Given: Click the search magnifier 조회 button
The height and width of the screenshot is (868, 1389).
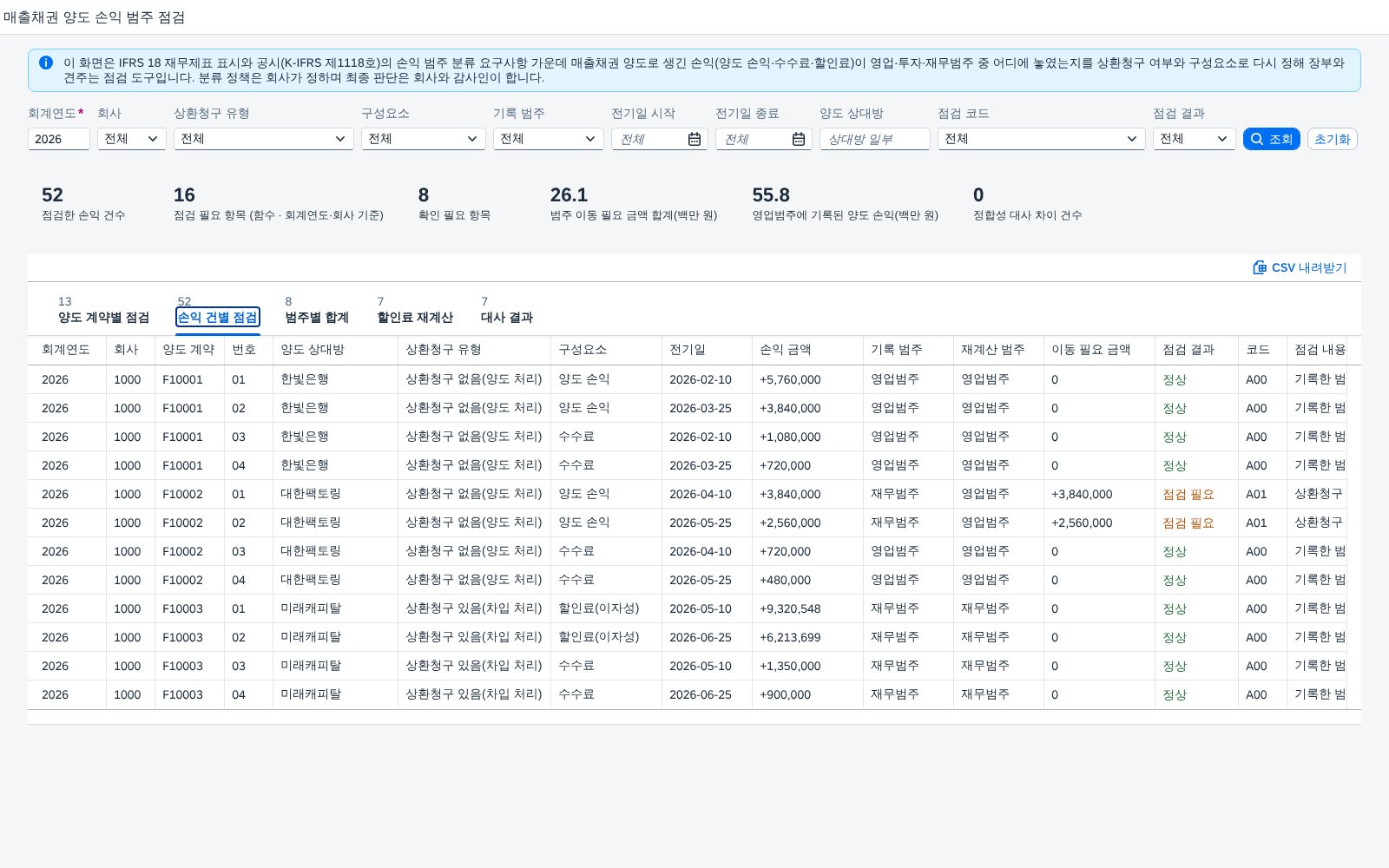Looking at the screenshot, I should point(1271,139).
